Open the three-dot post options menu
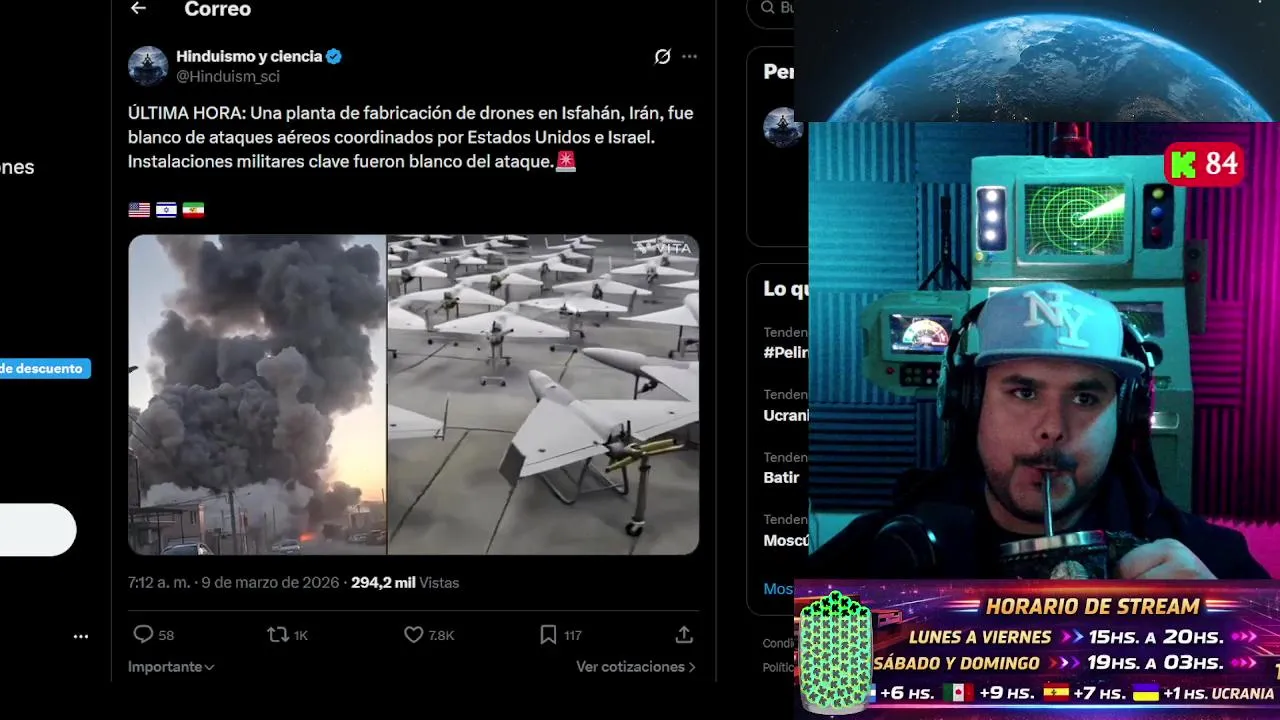This screenshot has width=1280, height=720. (689, 57)
